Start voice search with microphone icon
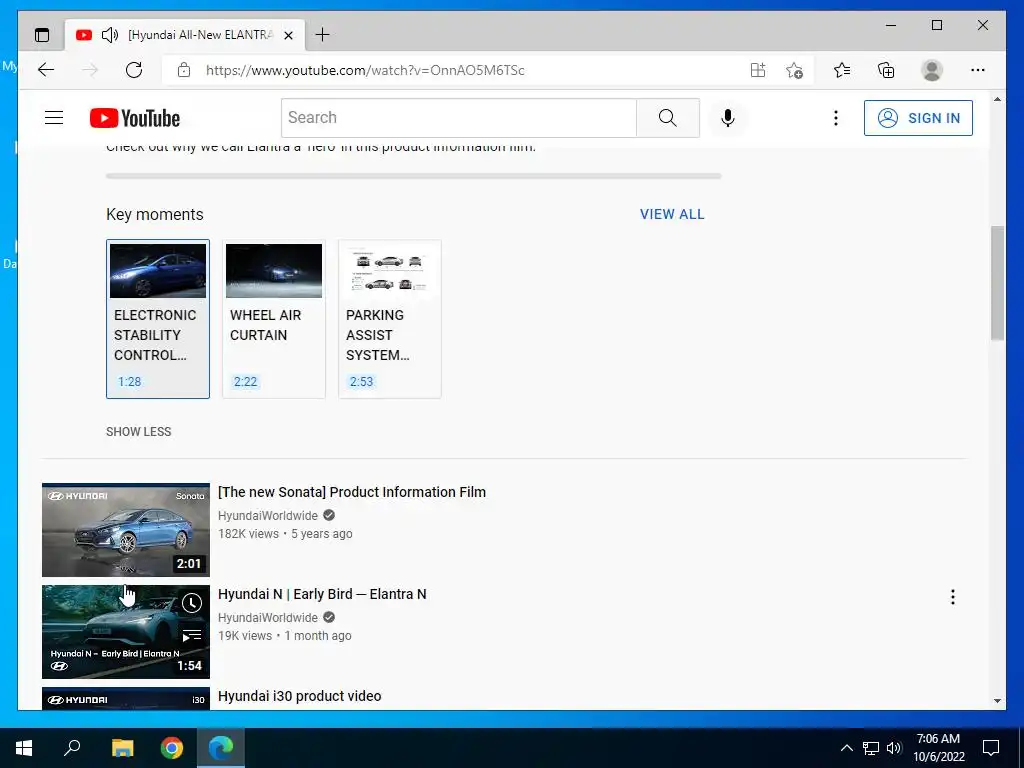1024x768 pixels. [x=728, y=118]
